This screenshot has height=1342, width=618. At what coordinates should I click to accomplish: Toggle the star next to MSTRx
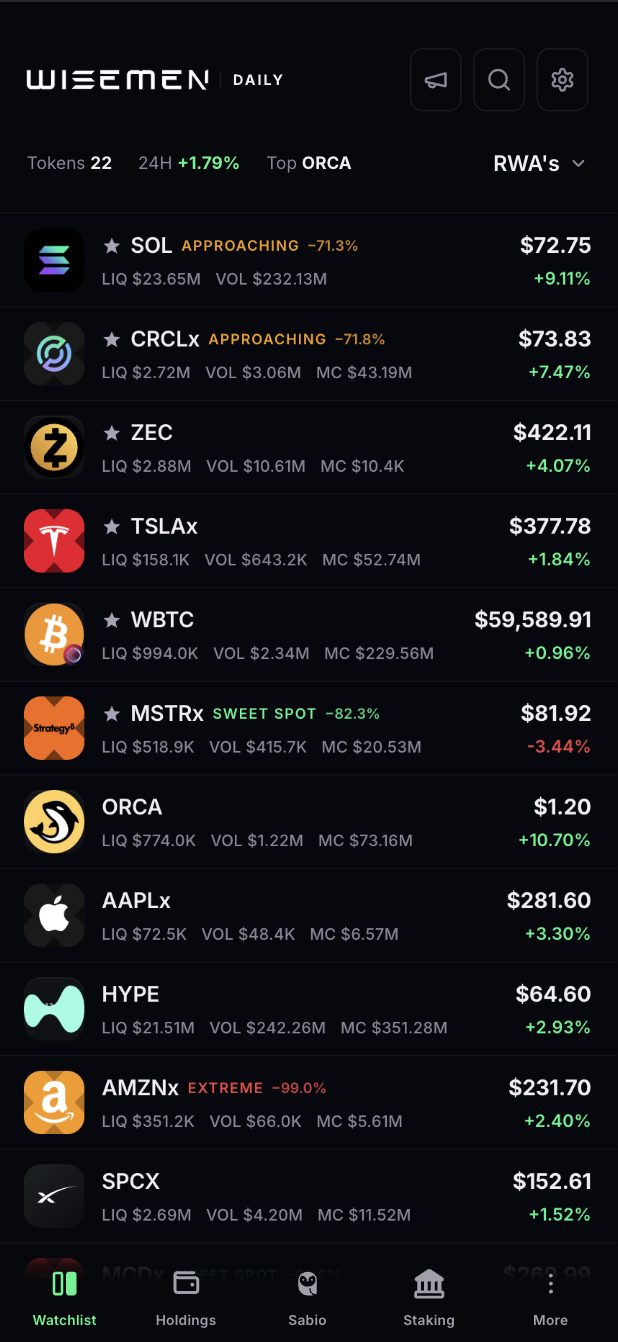click(x=112, y=714)
